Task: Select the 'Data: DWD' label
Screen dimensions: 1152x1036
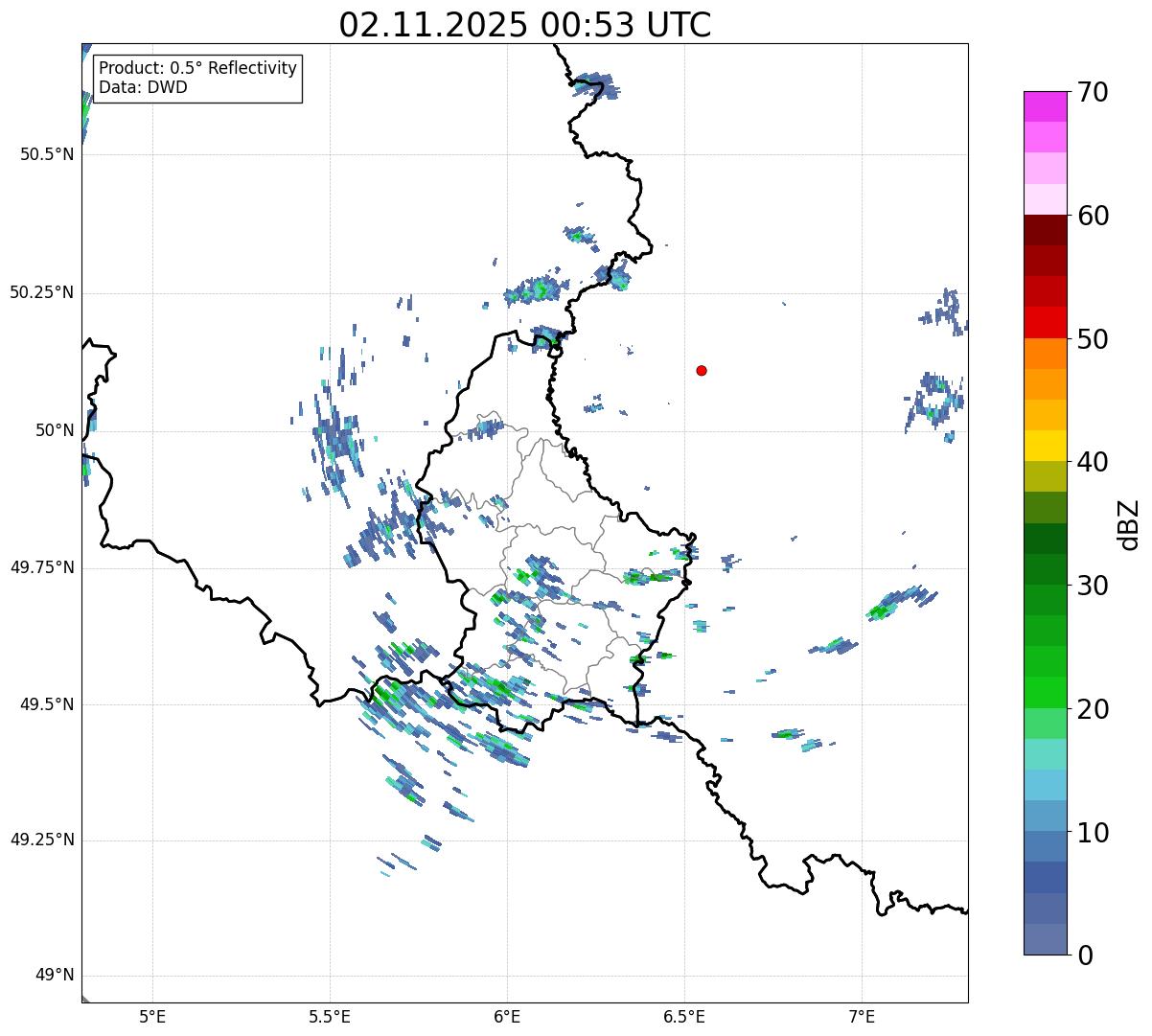Action: pos(143,87)
